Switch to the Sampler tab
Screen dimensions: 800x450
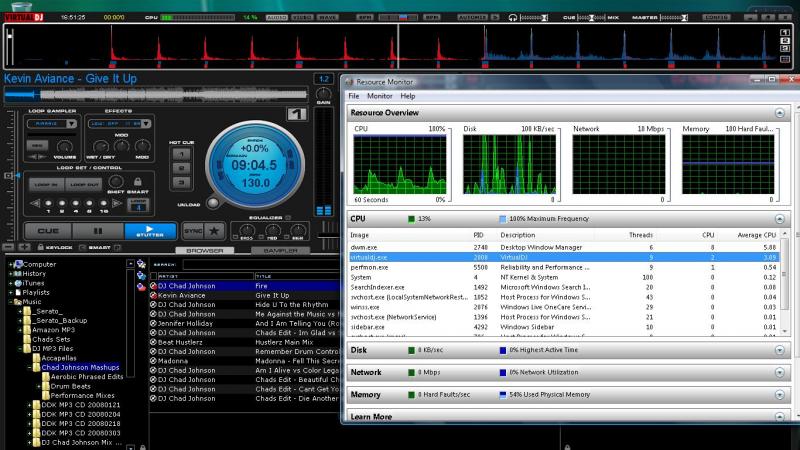pyautogui.click(x=281, y=251)
